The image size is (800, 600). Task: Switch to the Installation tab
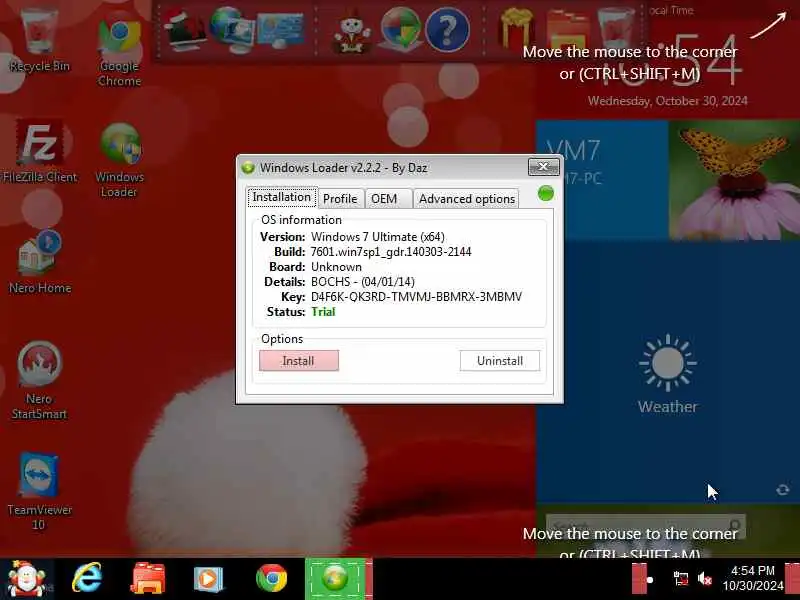(x=282, y=197)
